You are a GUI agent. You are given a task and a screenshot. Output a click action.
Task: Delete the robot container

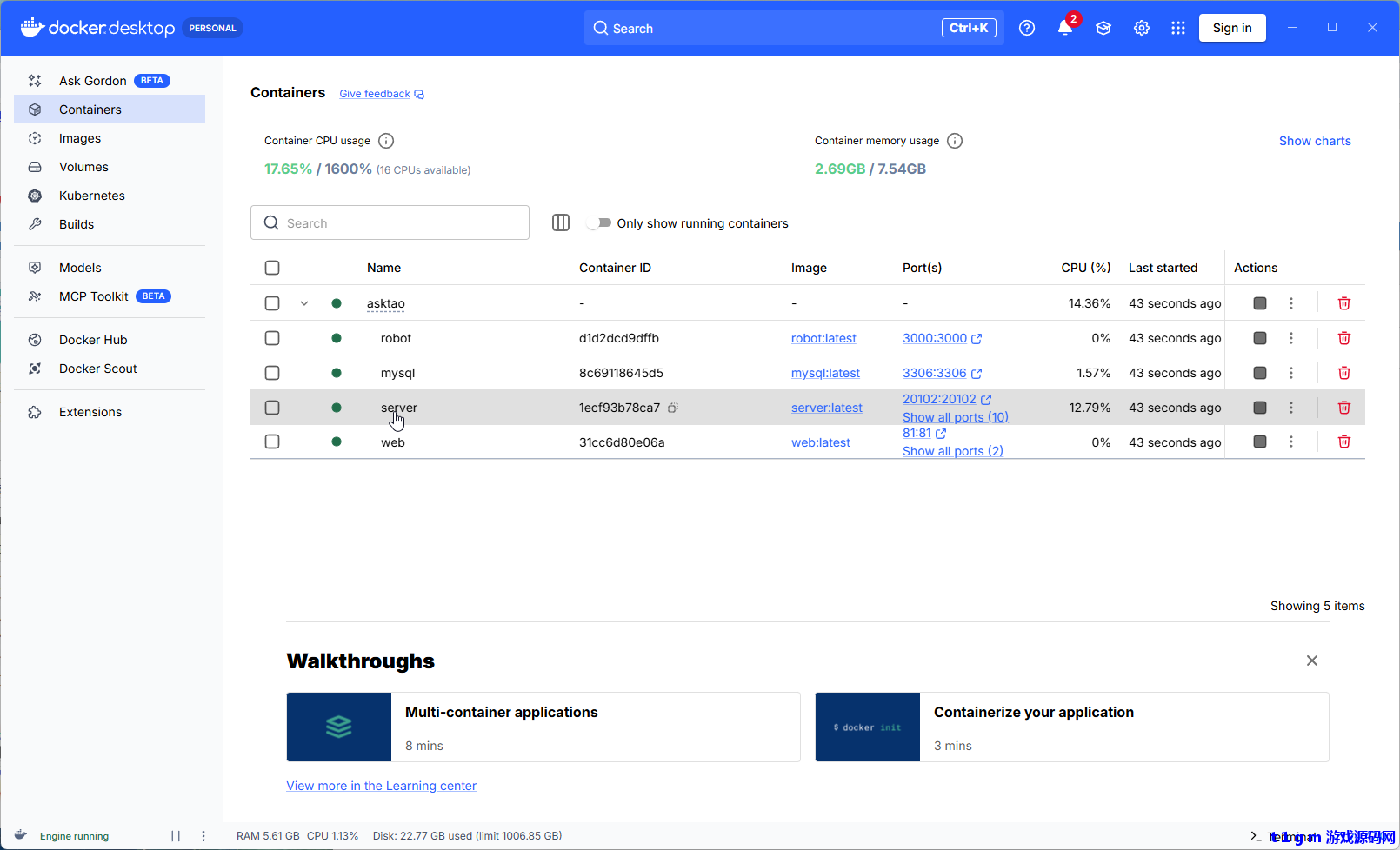click(x=1343, y=338)
